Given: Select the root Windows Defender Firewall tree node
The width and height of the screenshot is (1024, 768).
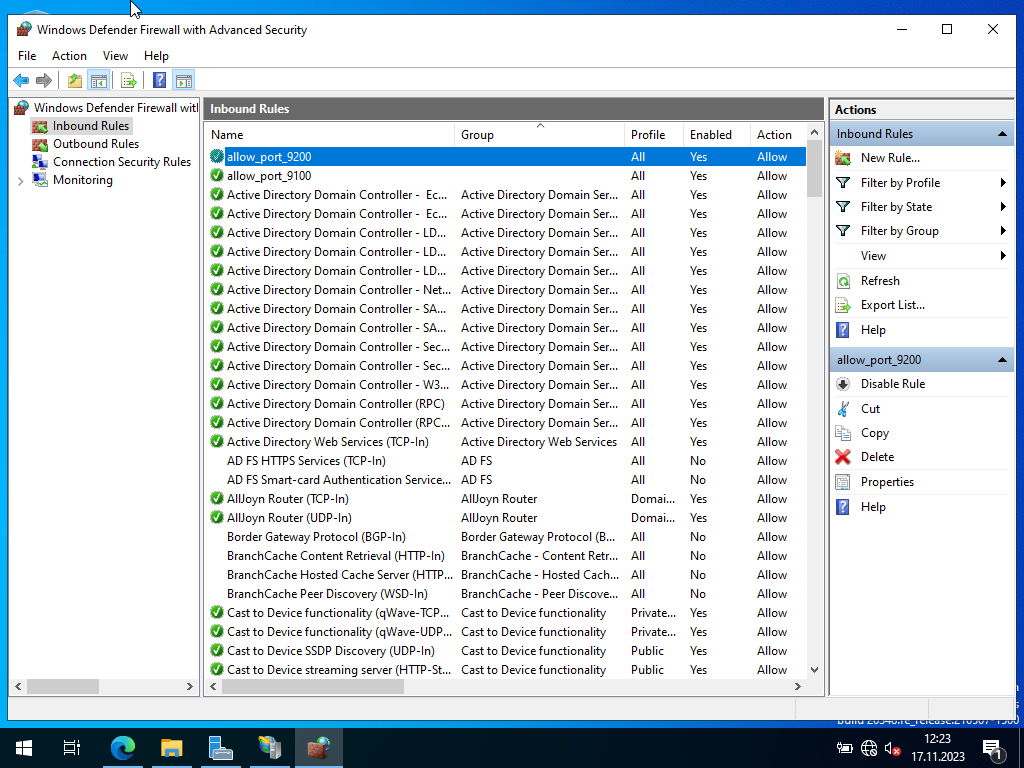Looking at the screenshot, I should pos(116,108).
